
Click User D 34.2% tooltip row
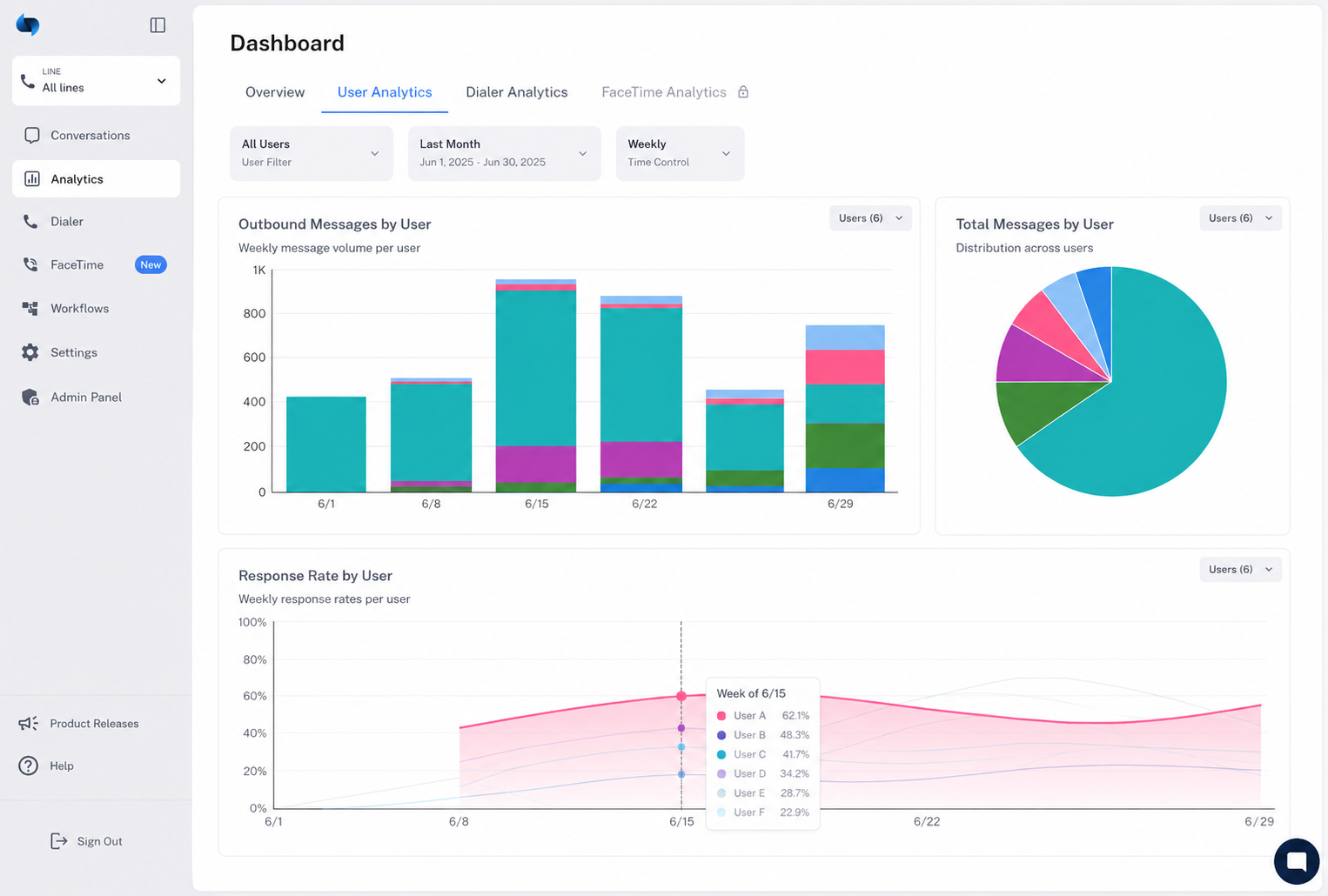point(763,773)
